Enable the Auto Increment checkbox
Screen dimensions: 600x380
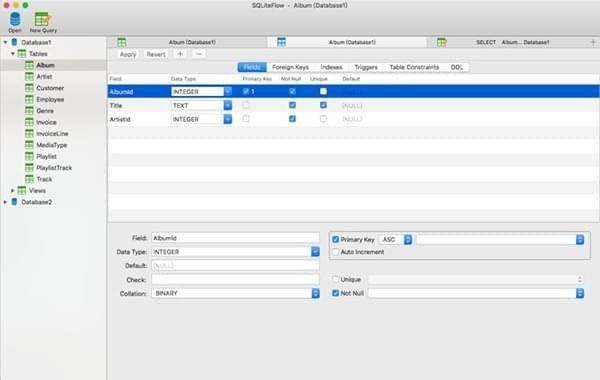click(x=336, y=252)
